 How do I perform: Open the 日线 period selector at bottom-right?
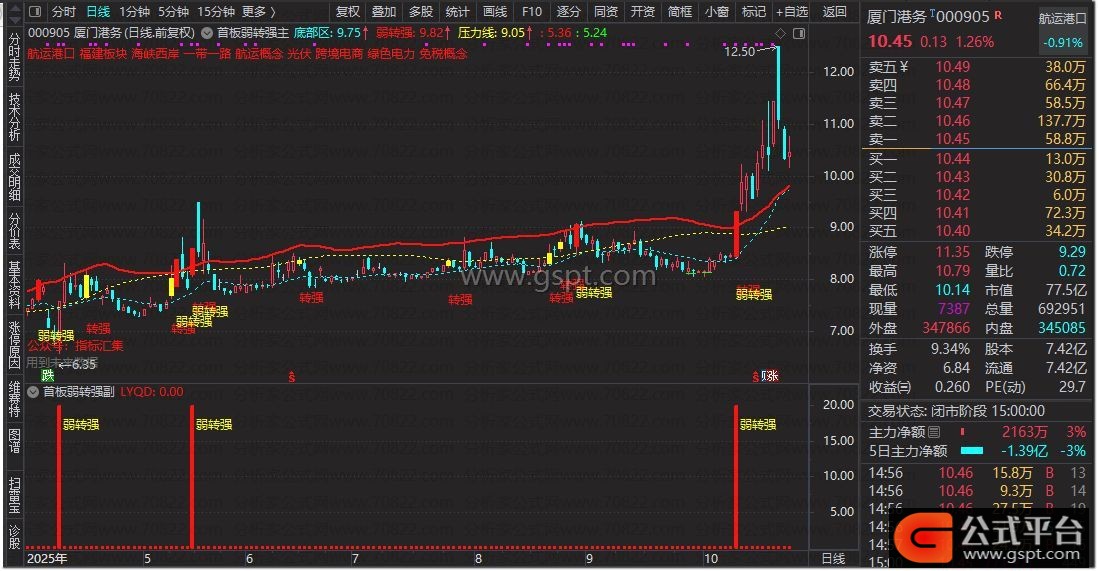(832, 558)
